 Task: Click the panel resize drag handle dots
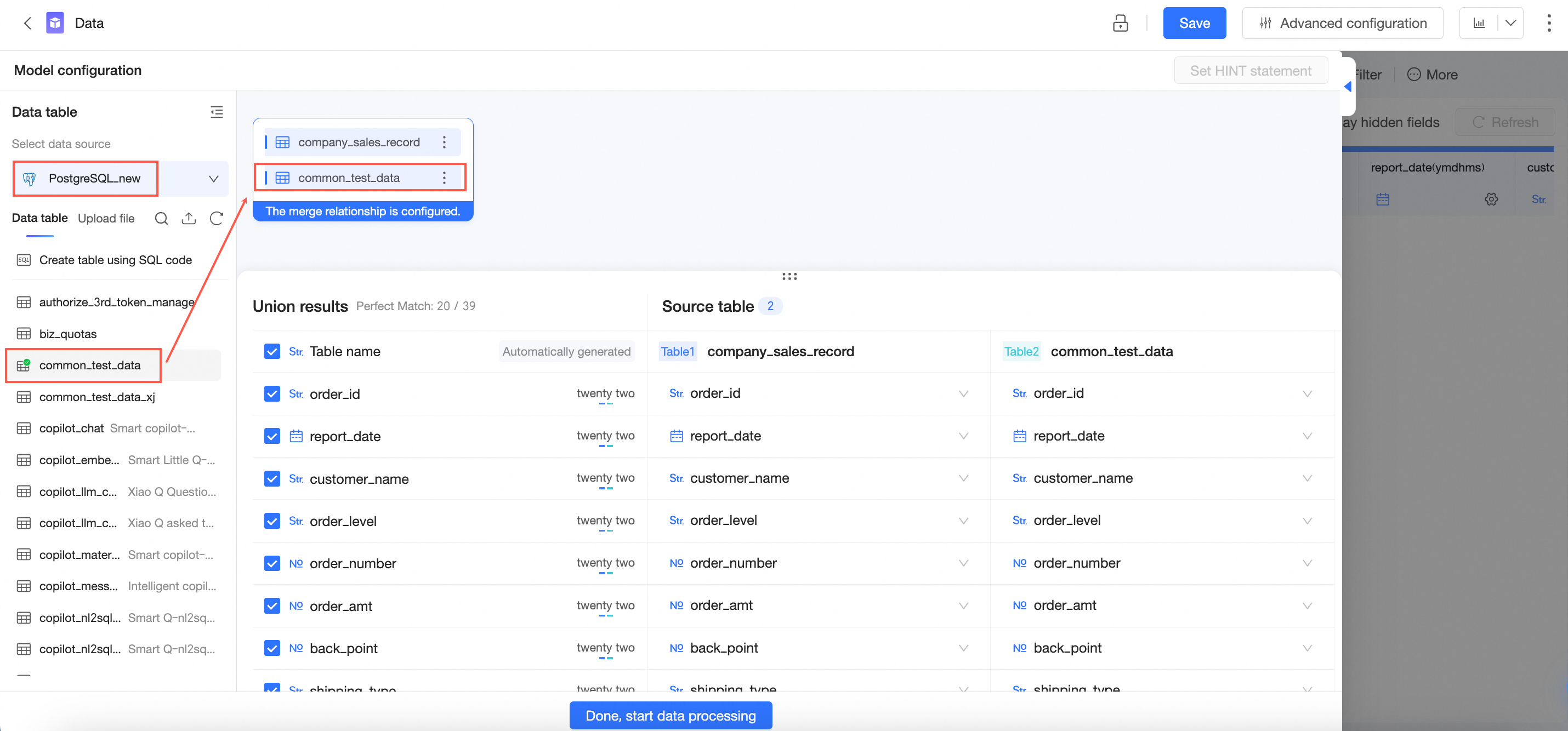(789, 277)
